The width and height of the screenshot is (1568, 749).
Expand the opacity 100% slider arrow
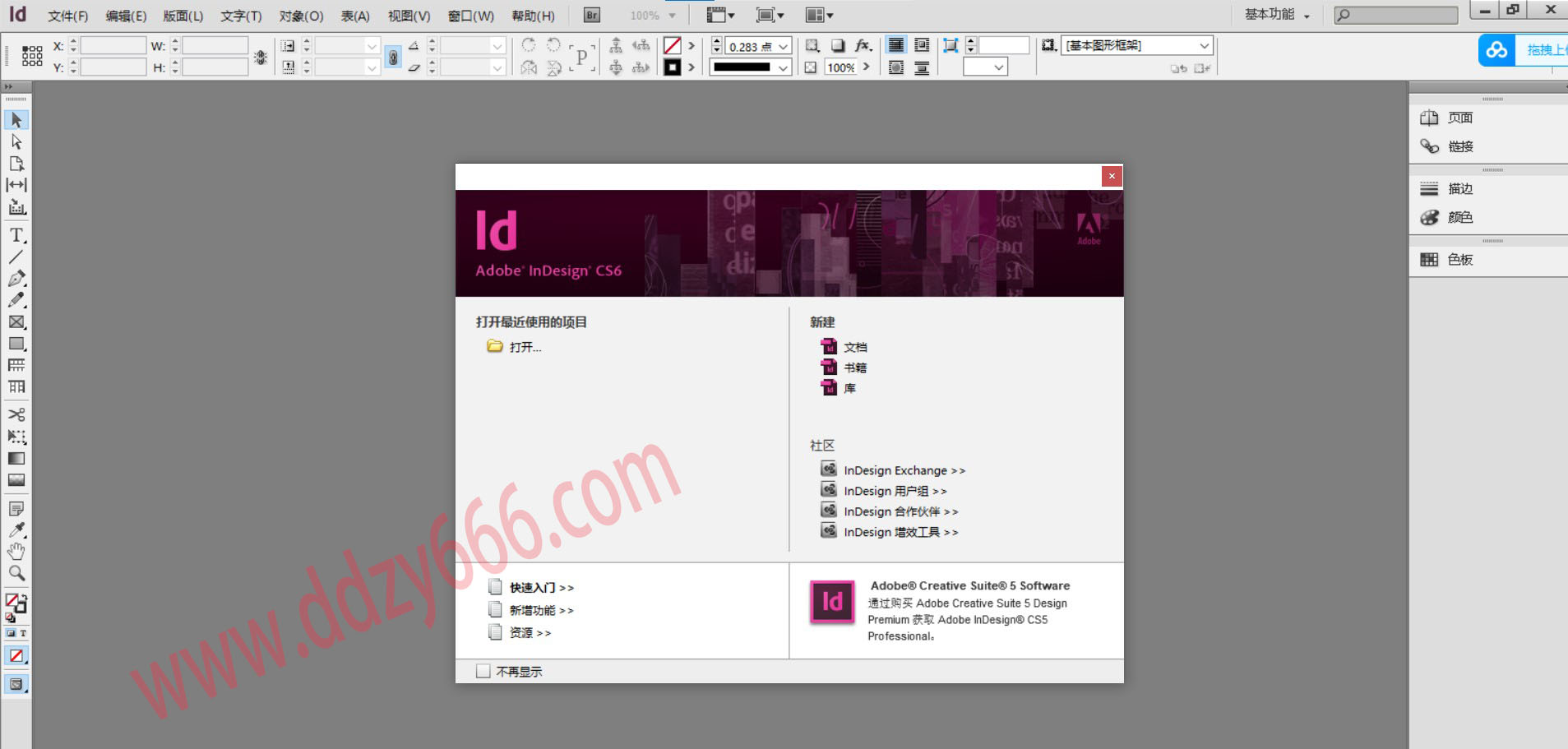(866, 67)
